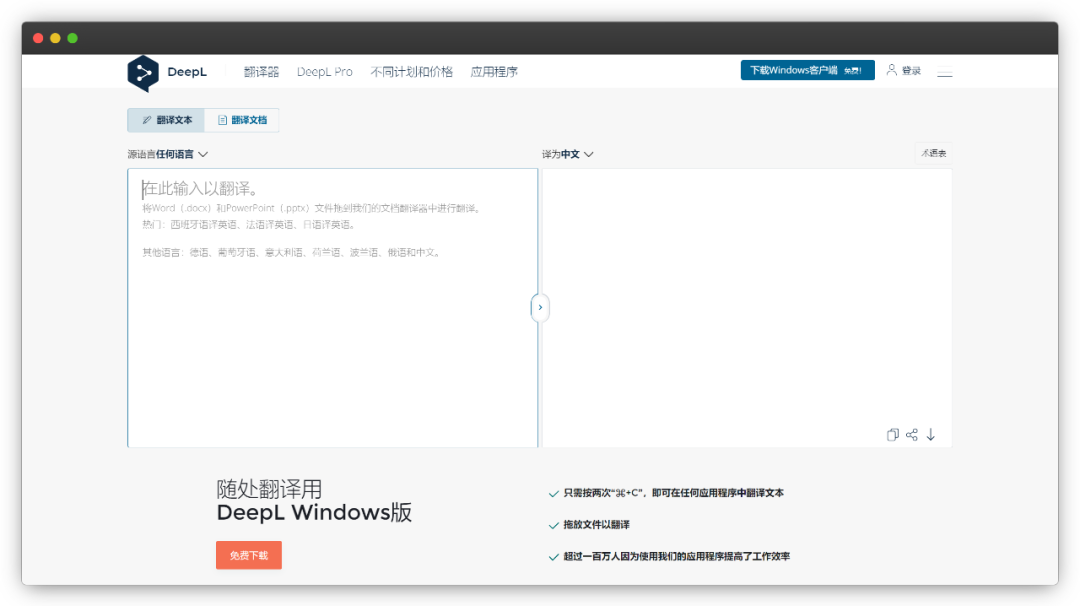Click the yellow window minimize button

coord(55,38)
